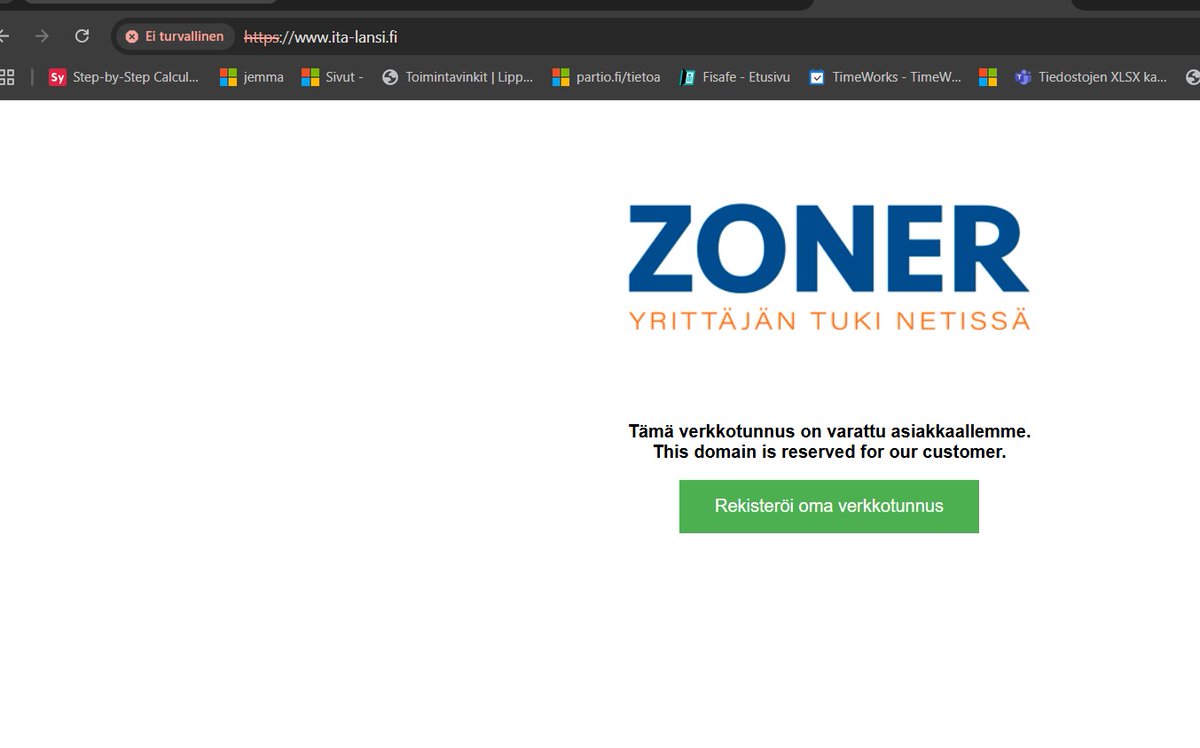Open the jemma bookmark

pyautogui.click(x=251, y=76)
